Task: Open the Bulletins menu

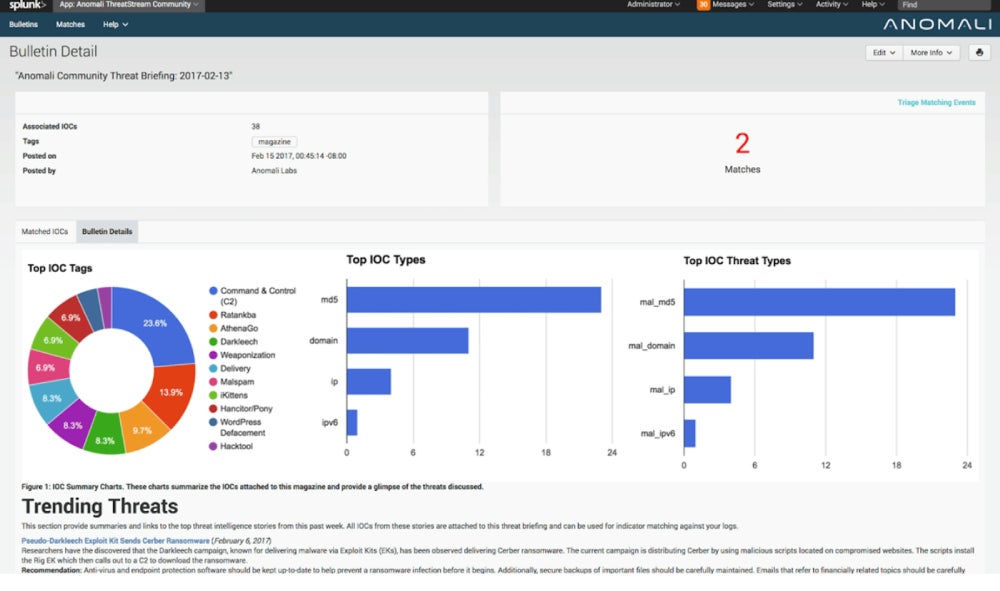Action: (x=23, y=23)
